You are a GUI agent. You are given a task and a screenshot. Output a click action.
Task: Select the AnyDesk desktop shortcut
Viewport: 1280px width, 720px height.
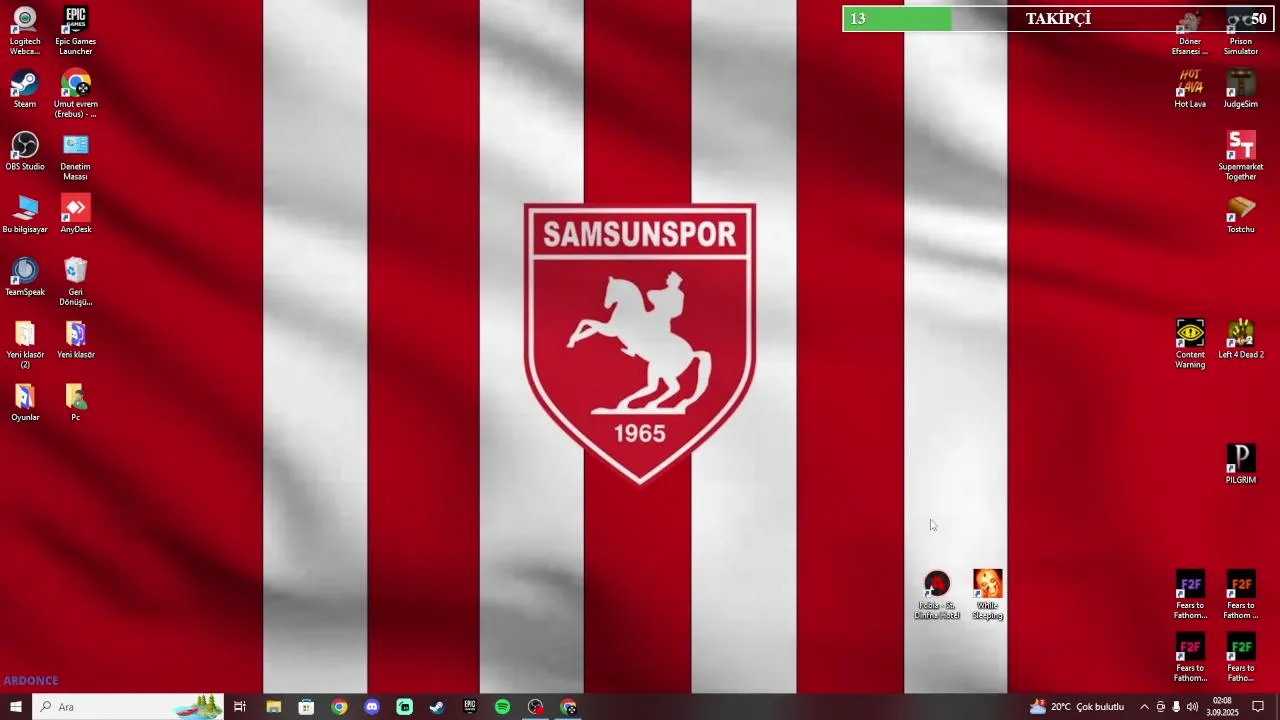click(x=75, y=215)
